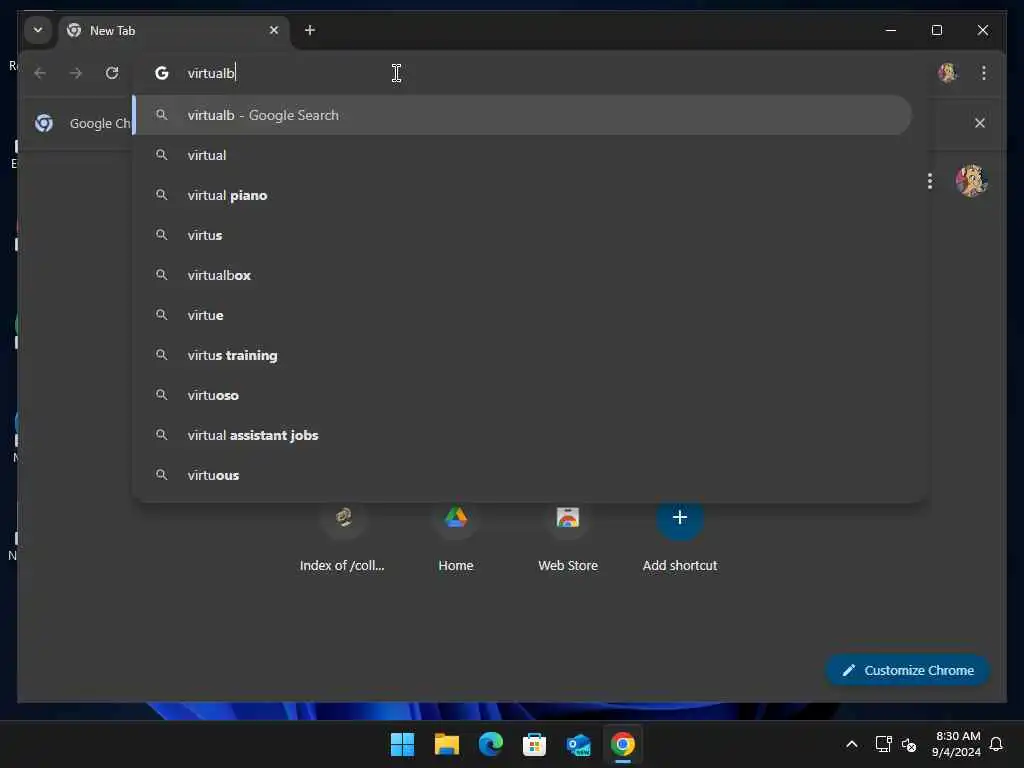Select the 'virtual' suggestion
This screenshot has width=1024, height=768.
tap(522, 155)
